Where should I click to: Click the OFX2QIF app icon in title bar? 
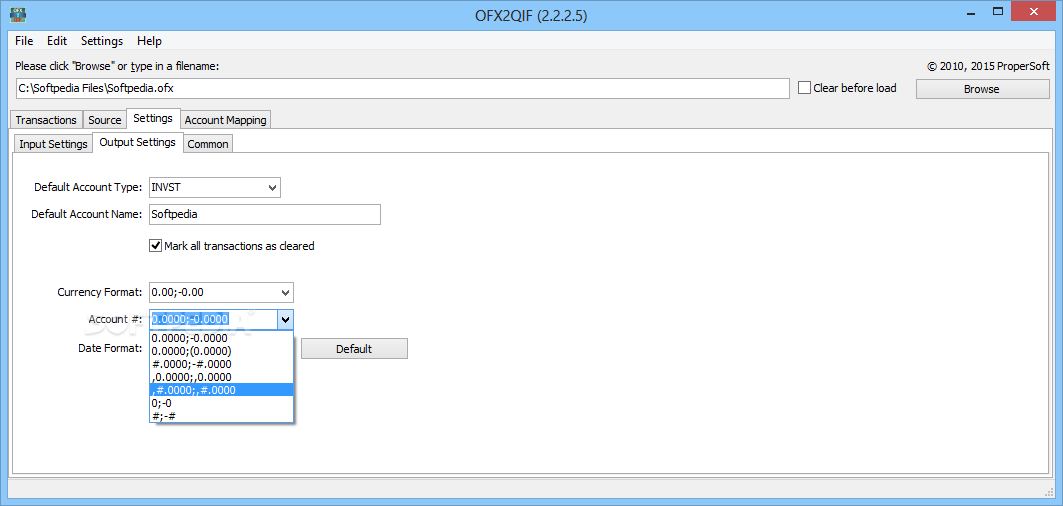pos(18,14)
